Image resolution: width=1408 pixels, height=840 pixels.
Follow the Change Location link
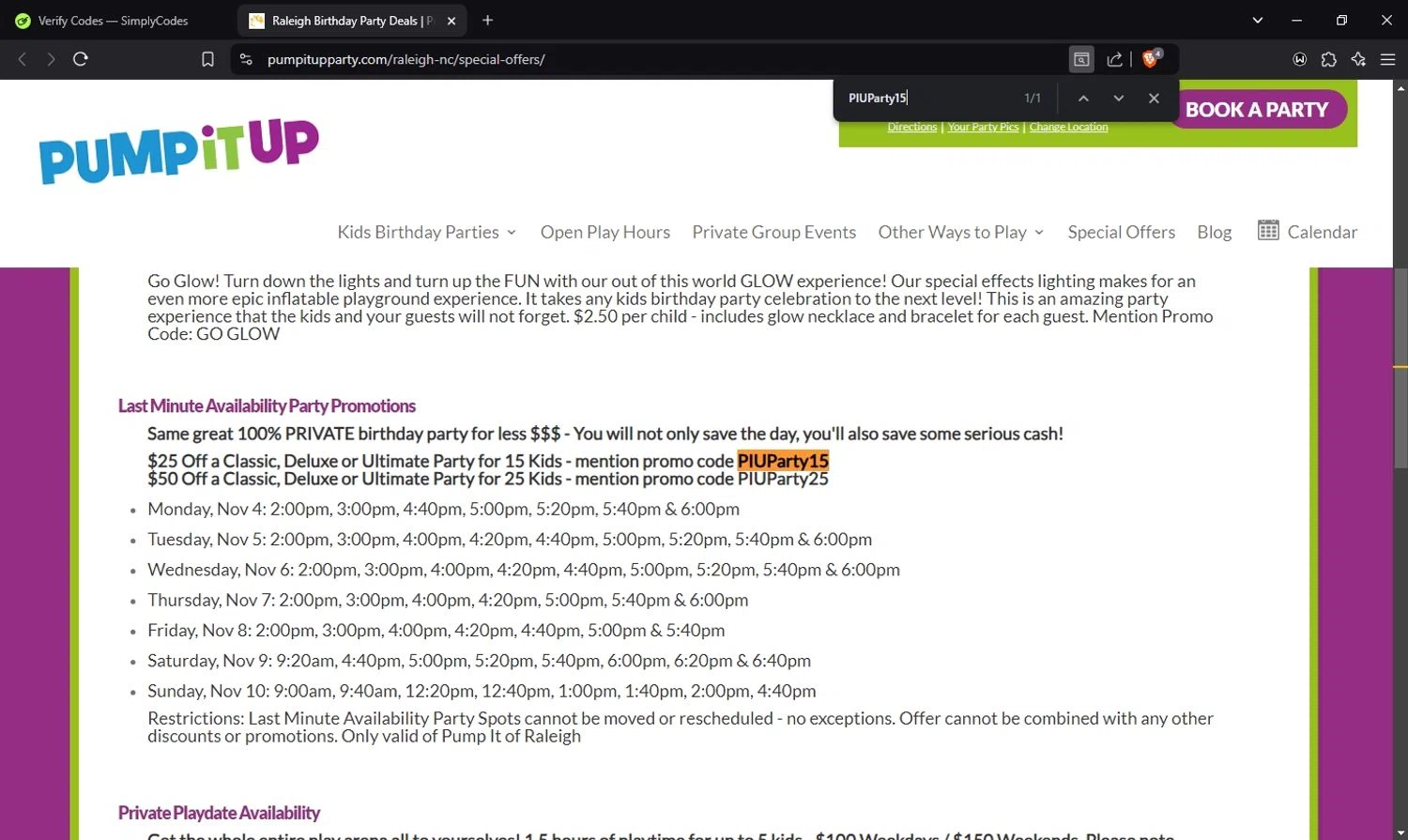click(x=1068, y=127)
